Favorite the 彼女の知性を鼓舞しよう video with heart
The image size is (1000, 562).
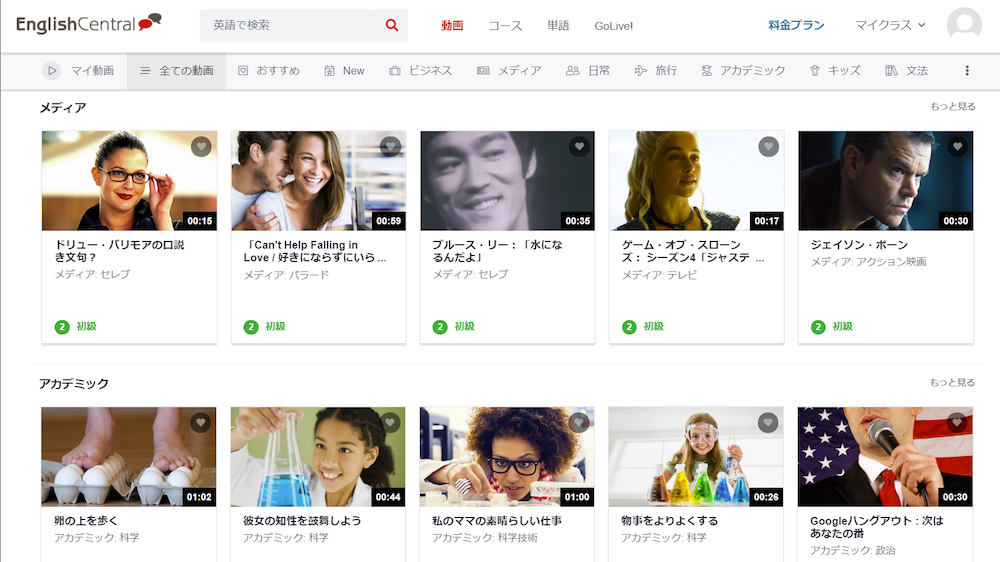coord(390,422)
